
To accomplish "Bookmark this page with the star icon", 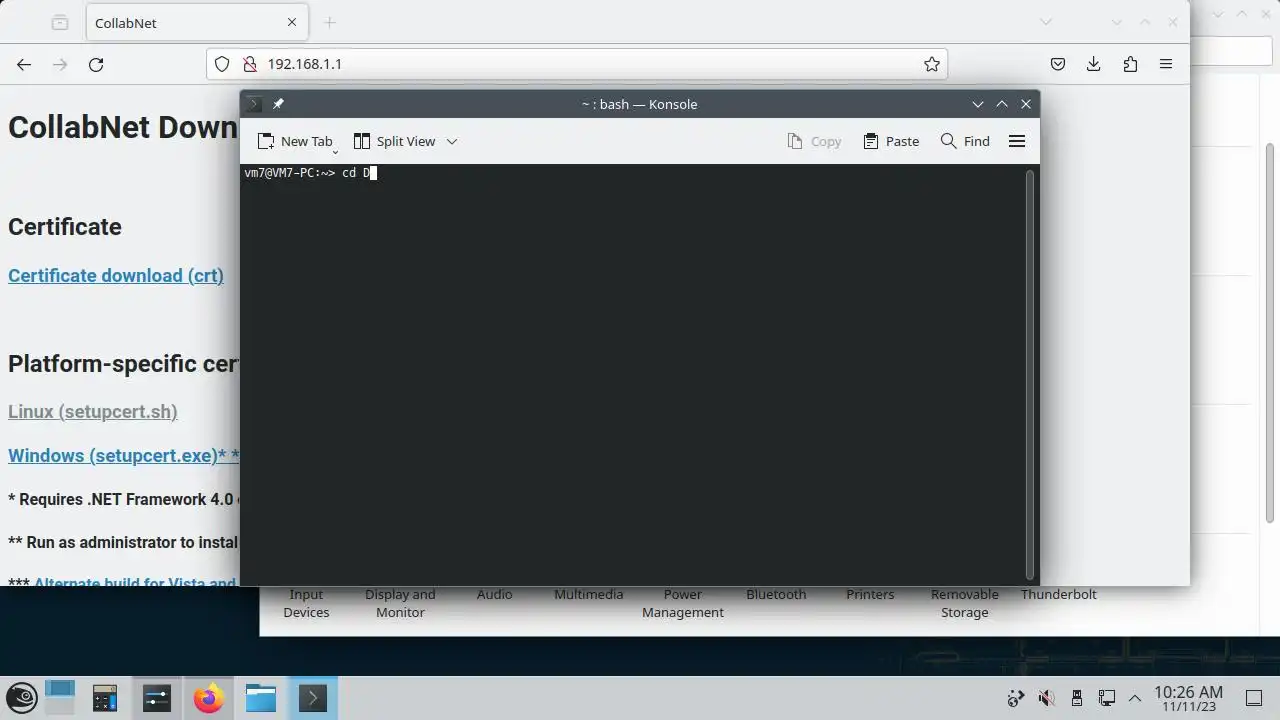I will [931, 64].
